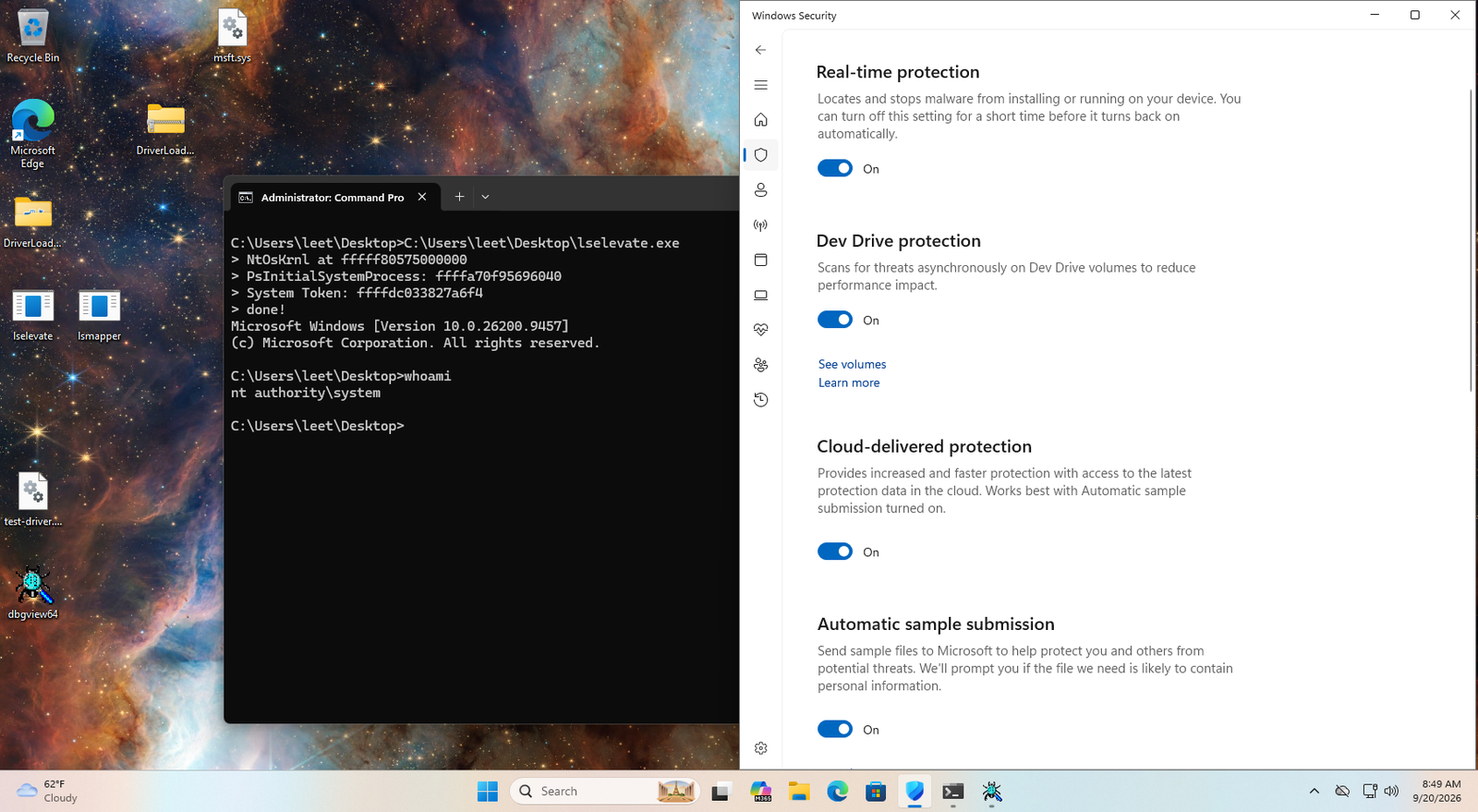Select the test-driver file on desktop
The image size is (1478, 812).
[33, 500]
